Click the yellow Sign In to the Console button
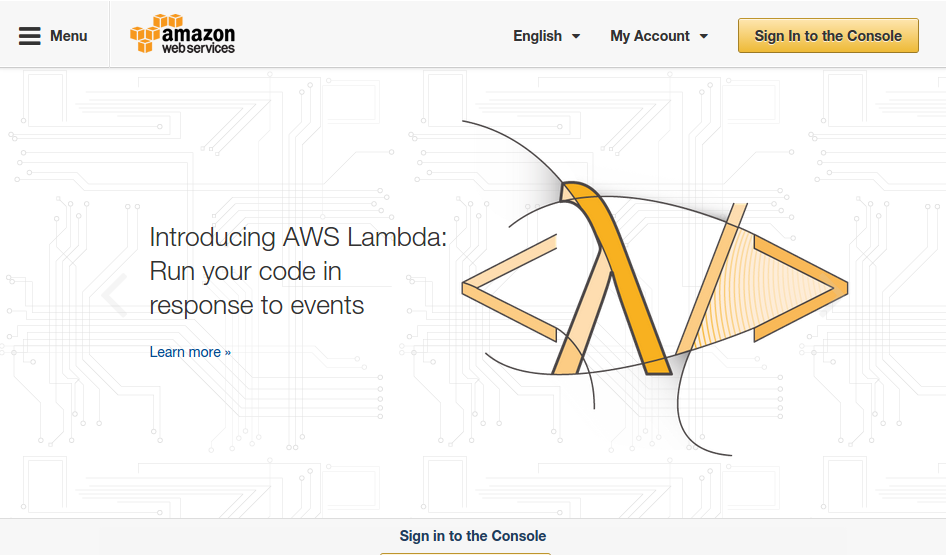The height and width of the screenshot is (555, 946). [828, 36]
